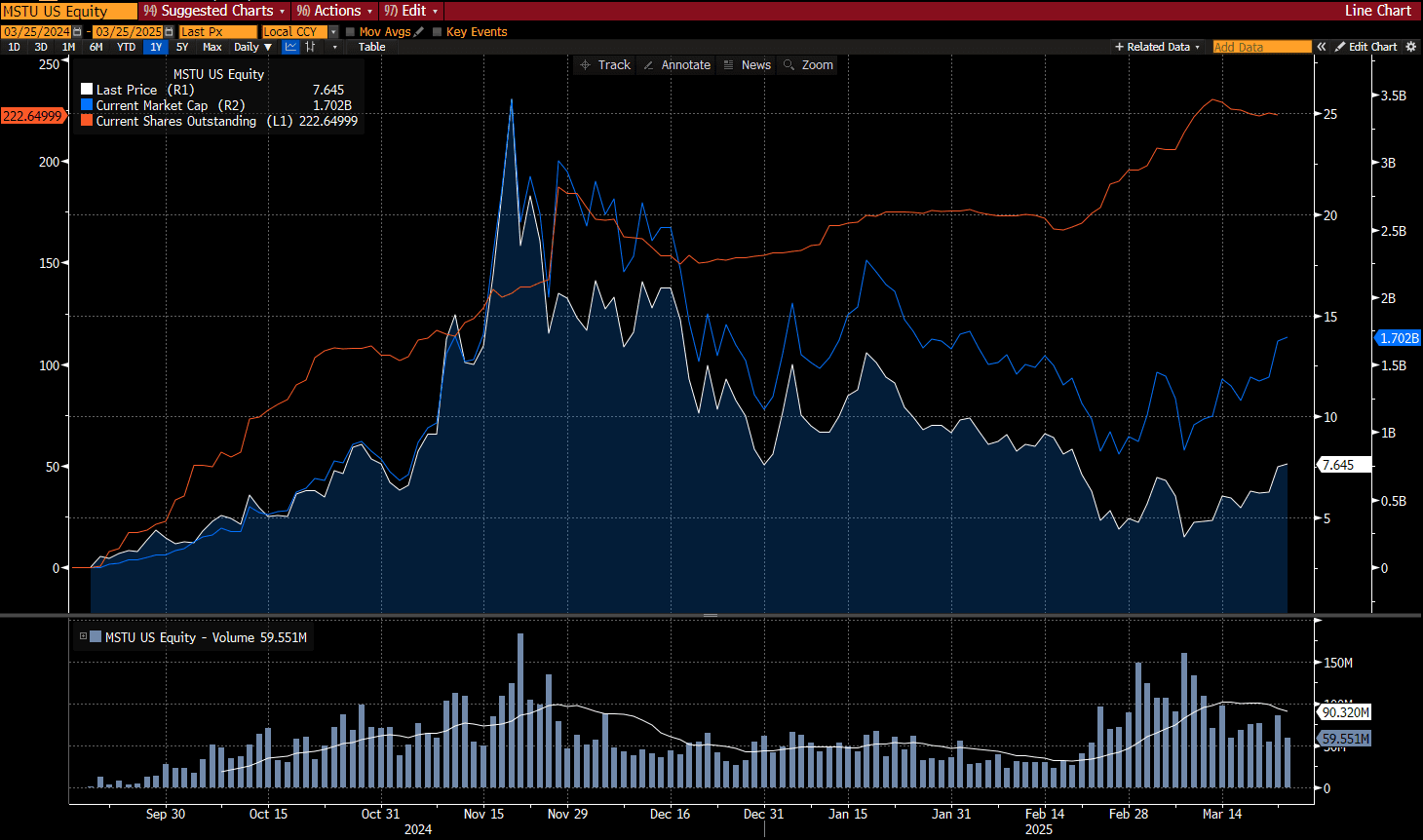The image size is (1423, 840).
Task: Open Suggested Charts dropdown menu
Action: point(214,11)
